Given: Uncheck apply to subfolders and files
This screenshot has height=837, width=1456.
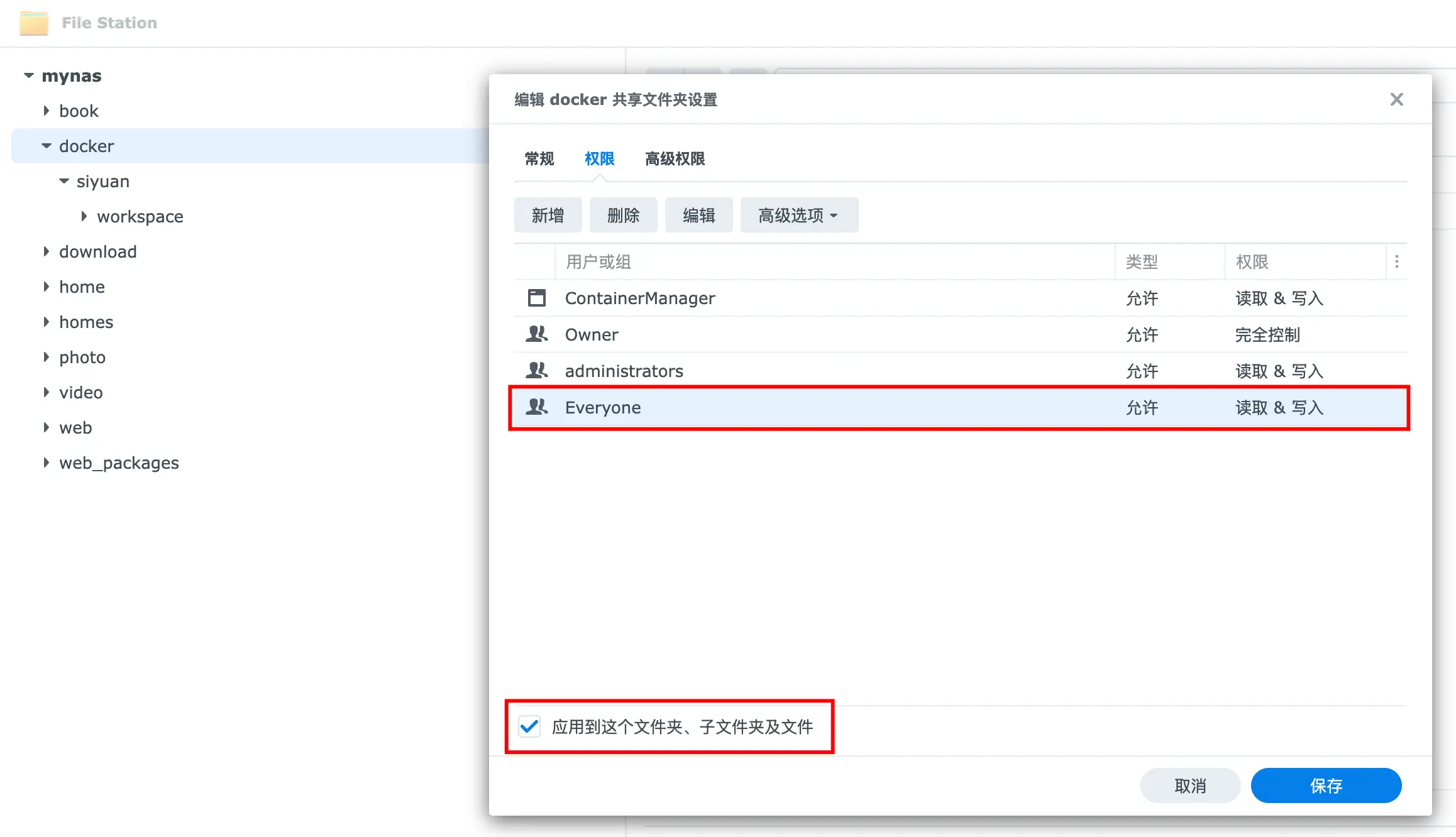Looking at the screenshot, I should click(529, 727).
